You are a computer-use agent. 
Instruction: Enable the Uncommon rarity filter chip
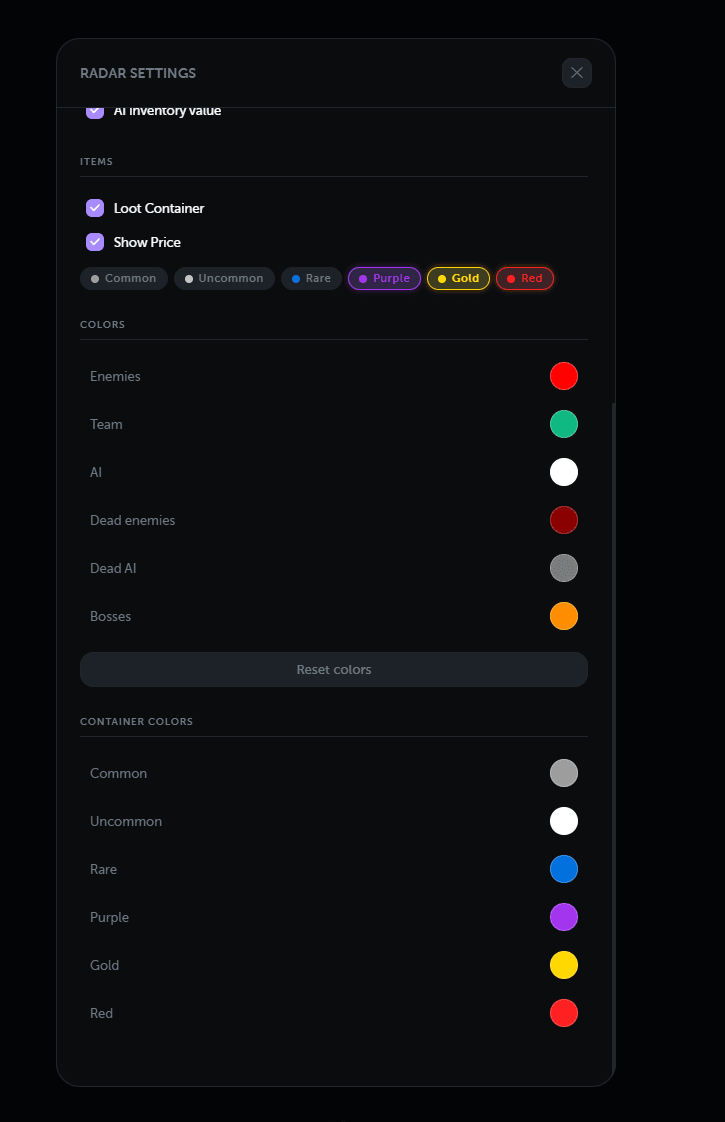click(x=224, y=278)
